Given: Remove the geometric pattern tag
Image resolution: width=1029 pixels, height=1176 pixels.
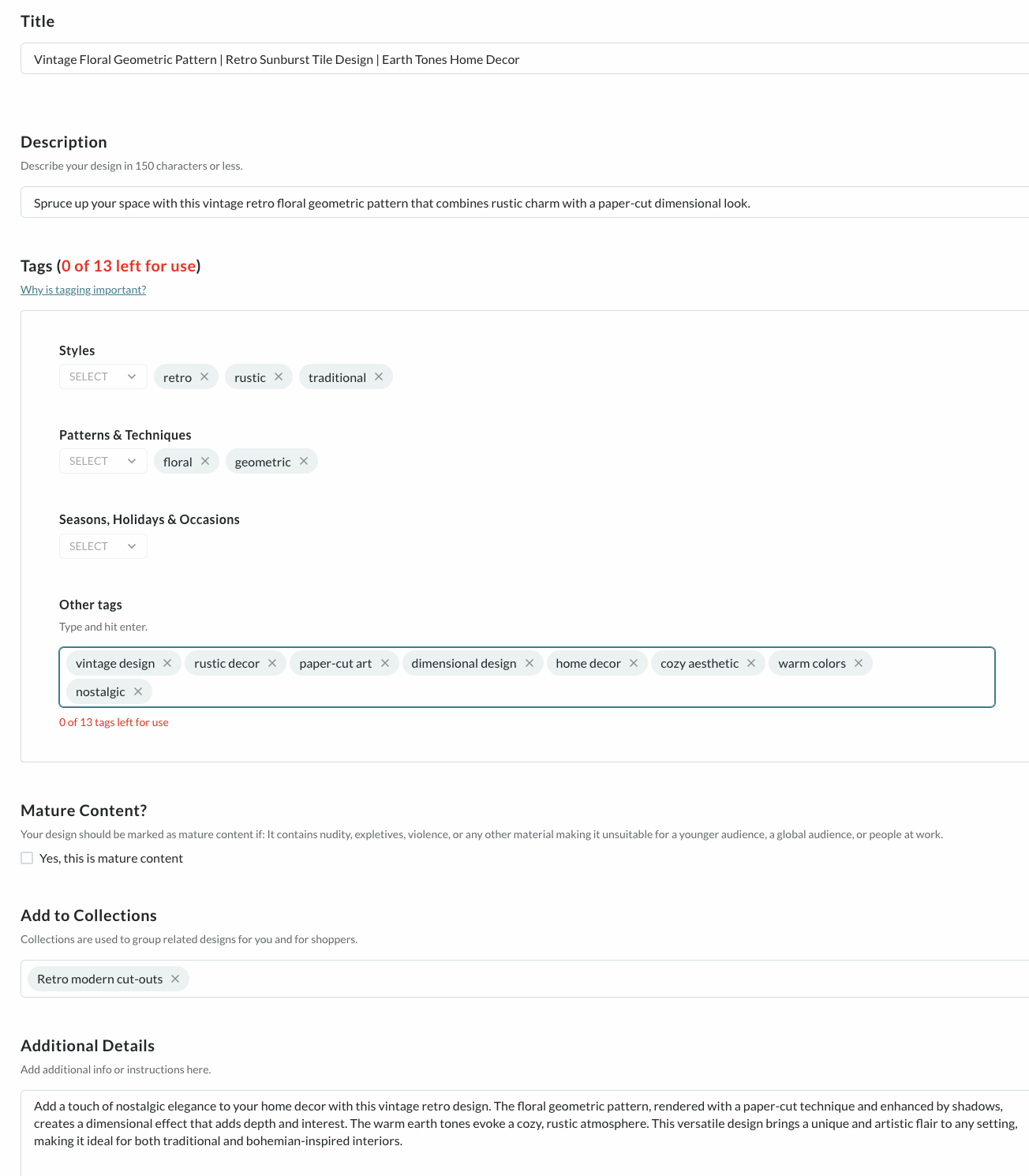Looking at the screenshot, I should 304,461.
